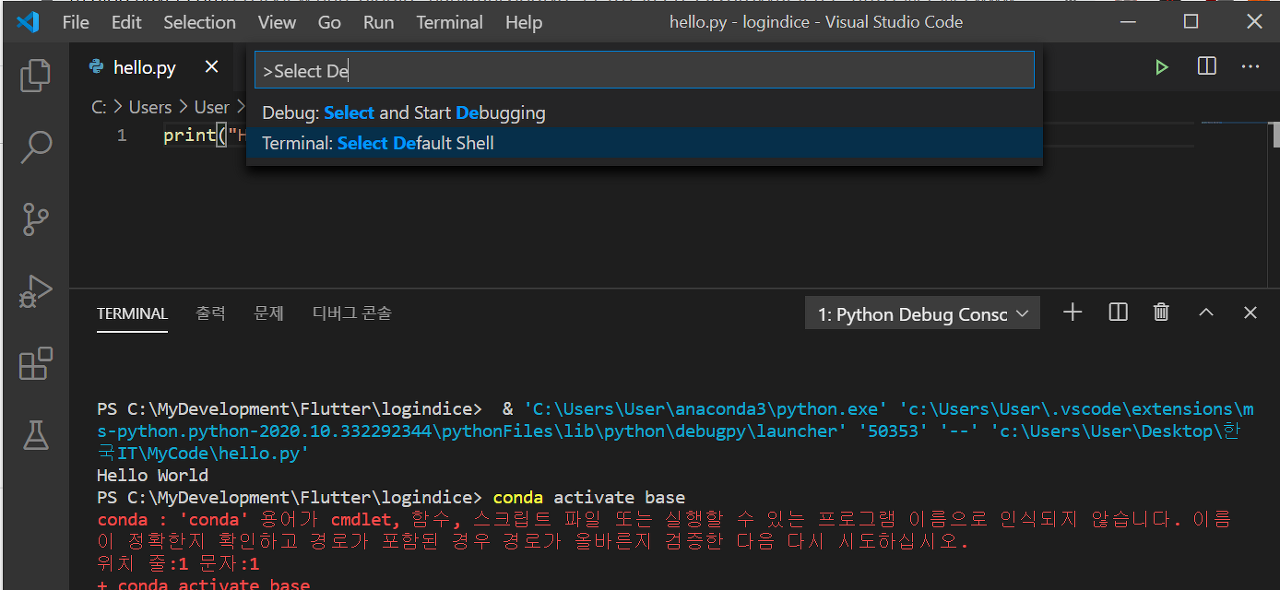Open the Help menu
Screen dimensions: 1280x590
click(524, 22)
